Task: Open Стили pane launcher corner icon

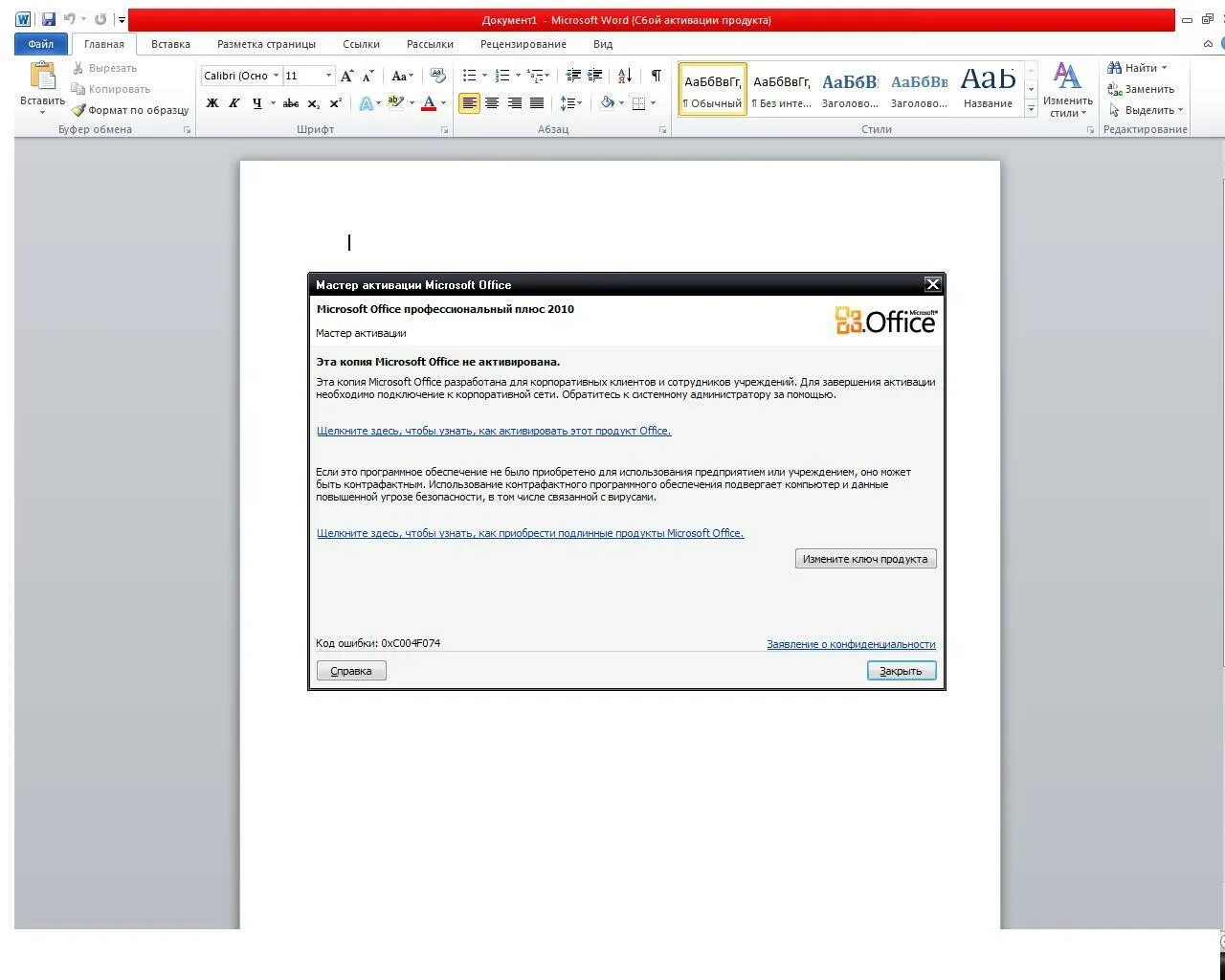Action: coord(1090,130)
